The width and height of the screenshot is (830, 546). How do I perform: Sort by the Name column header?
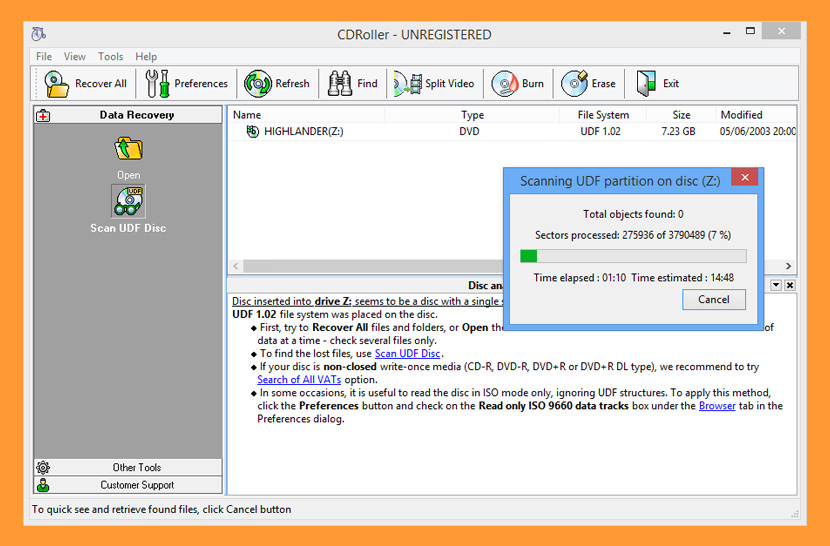pos(307,115)
